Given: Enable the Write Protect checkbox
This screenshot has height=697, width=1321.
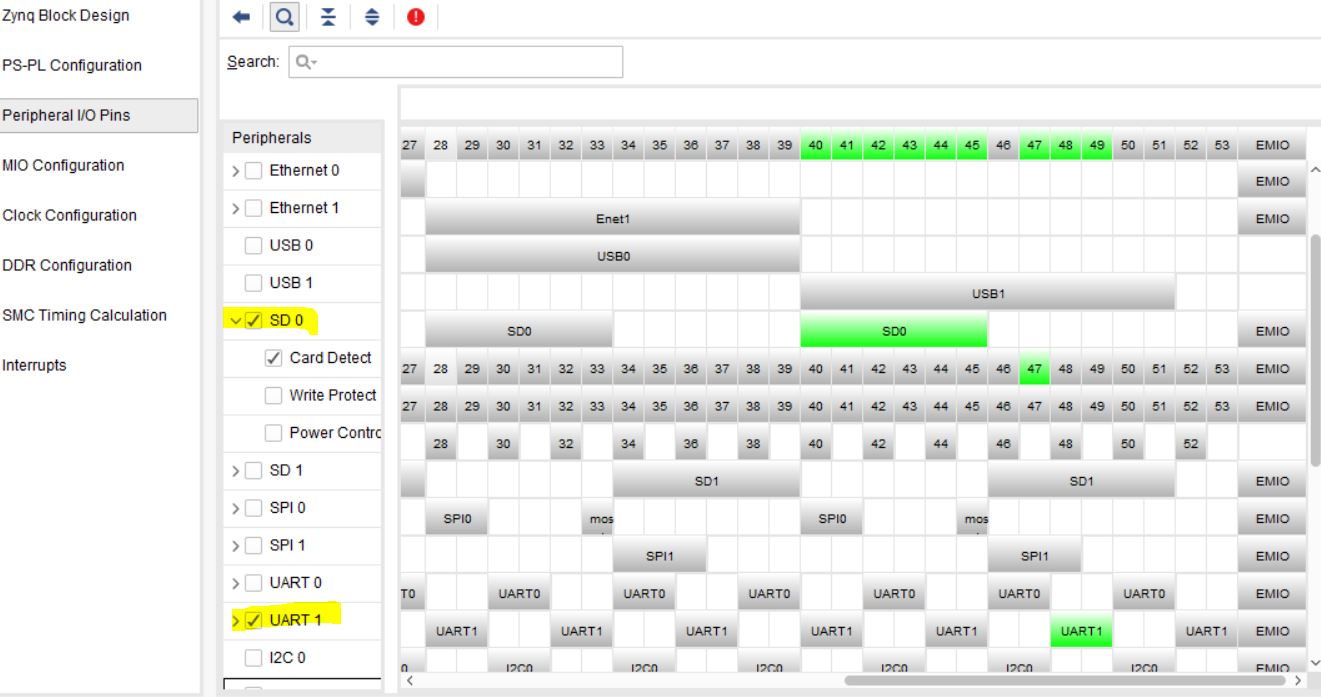Looking at the screenshot, I should click(x=274, y=396).
